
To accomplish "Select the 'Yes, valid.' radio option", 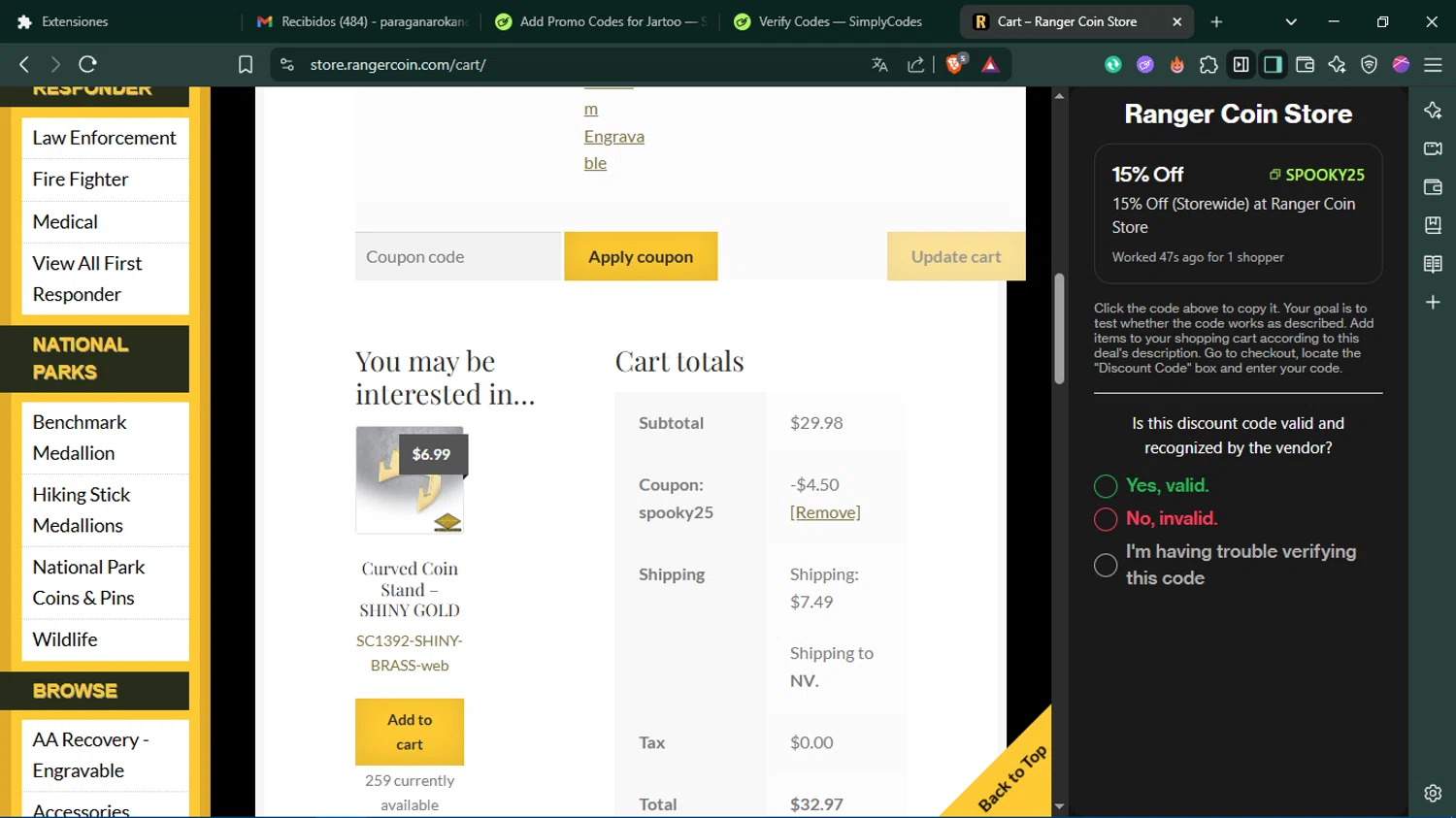I will pyautogui.click(x=1106, y=486).
